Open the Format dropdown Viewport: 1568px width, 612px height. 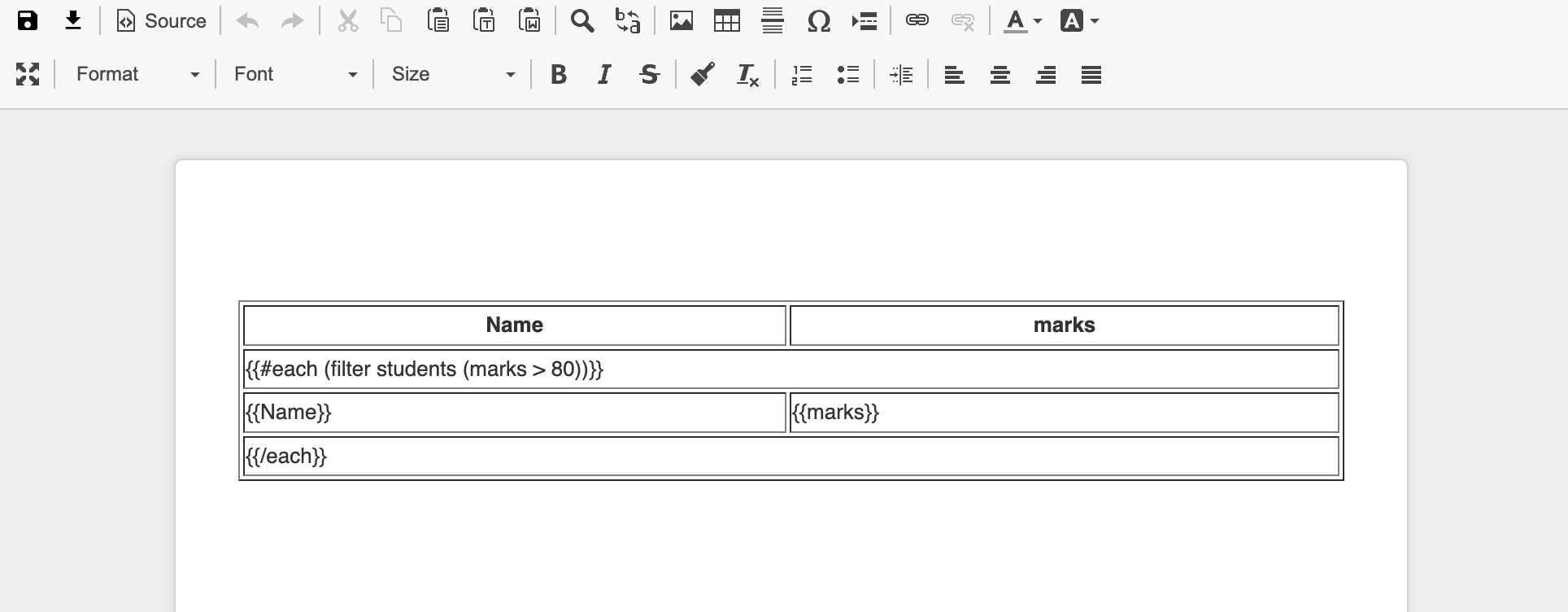tap(137, 75)
